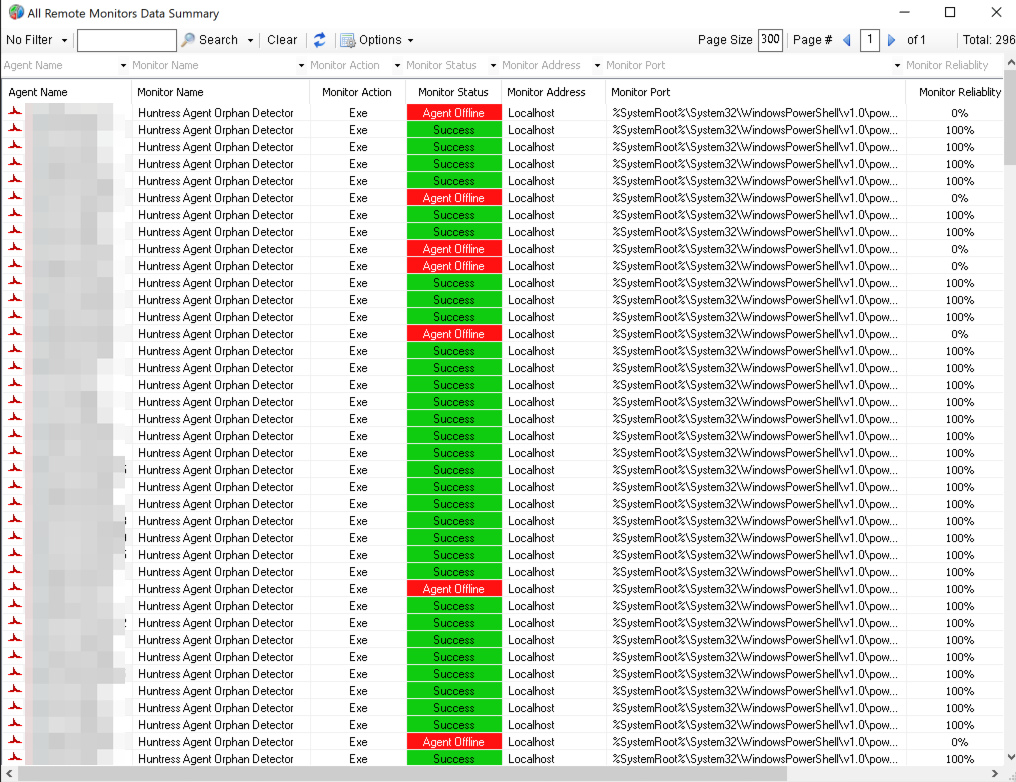Select the Page Size field showing 300
Viewport: 1016px width, 782px height.
click(x=770, y=40)
